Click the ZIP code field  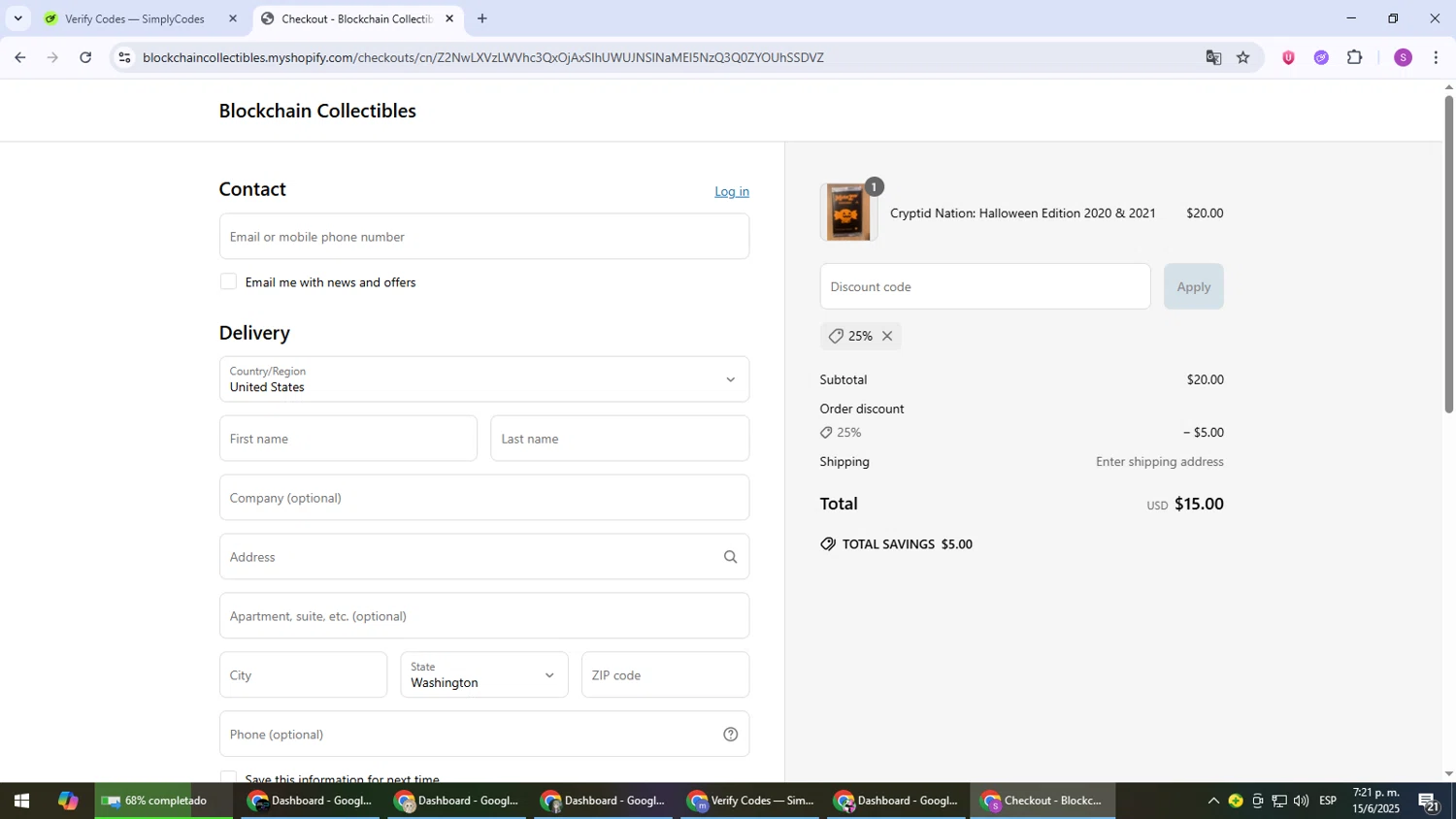(665, 675)
